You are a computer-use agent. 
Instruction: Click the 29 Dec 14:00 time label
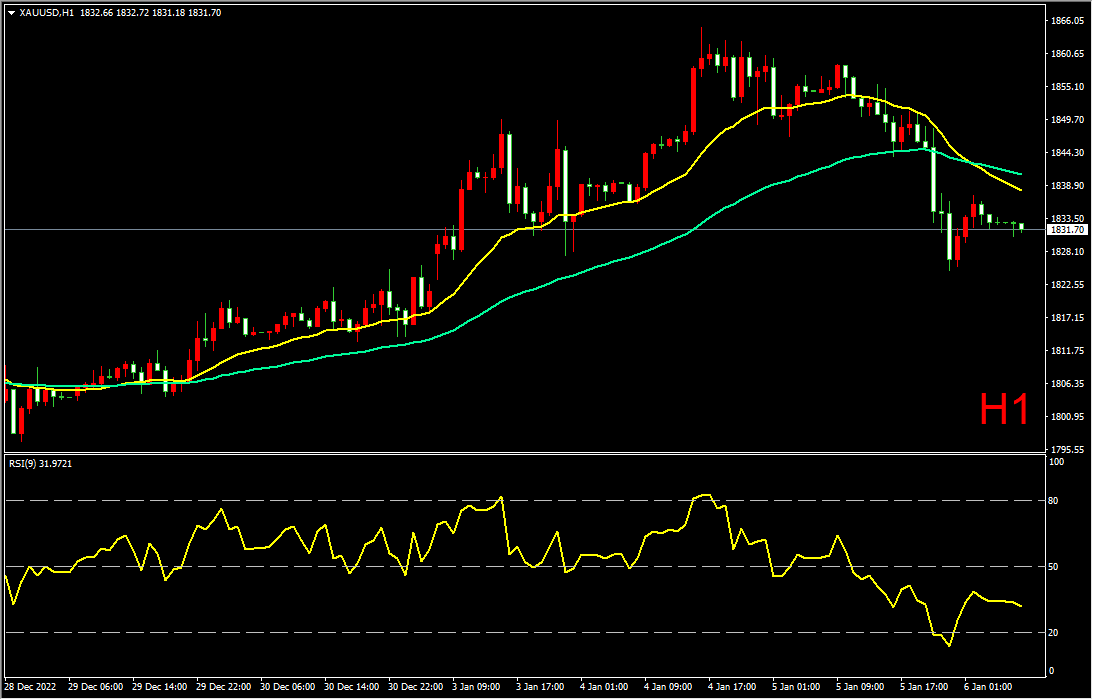click(x=160, y=687)
